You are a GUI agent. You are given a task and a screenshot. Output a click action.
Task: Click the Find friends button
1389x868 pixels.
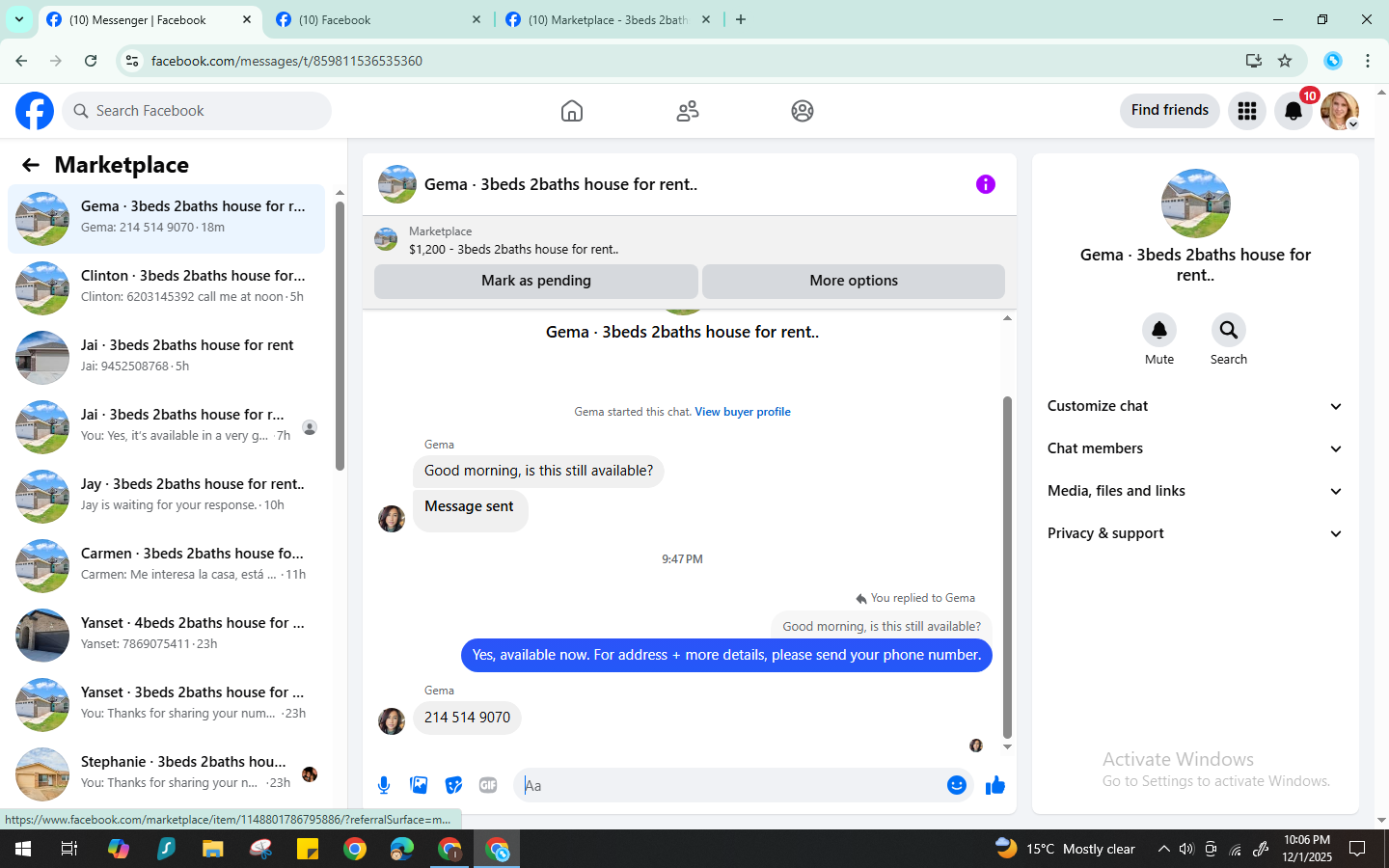(1170, 110)
